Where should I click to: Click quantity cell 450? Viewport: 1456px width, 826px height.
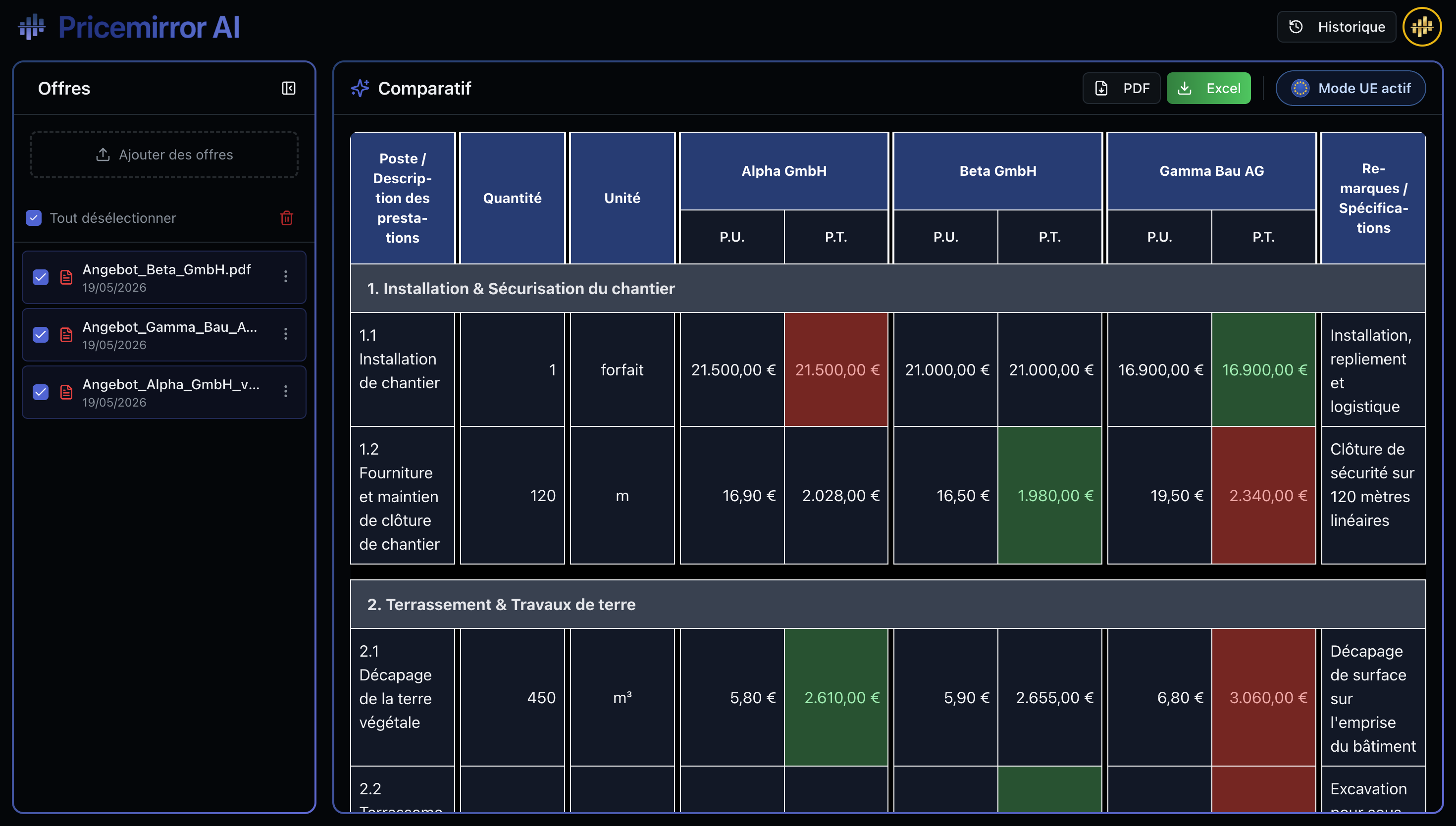(x=512, y=698)
